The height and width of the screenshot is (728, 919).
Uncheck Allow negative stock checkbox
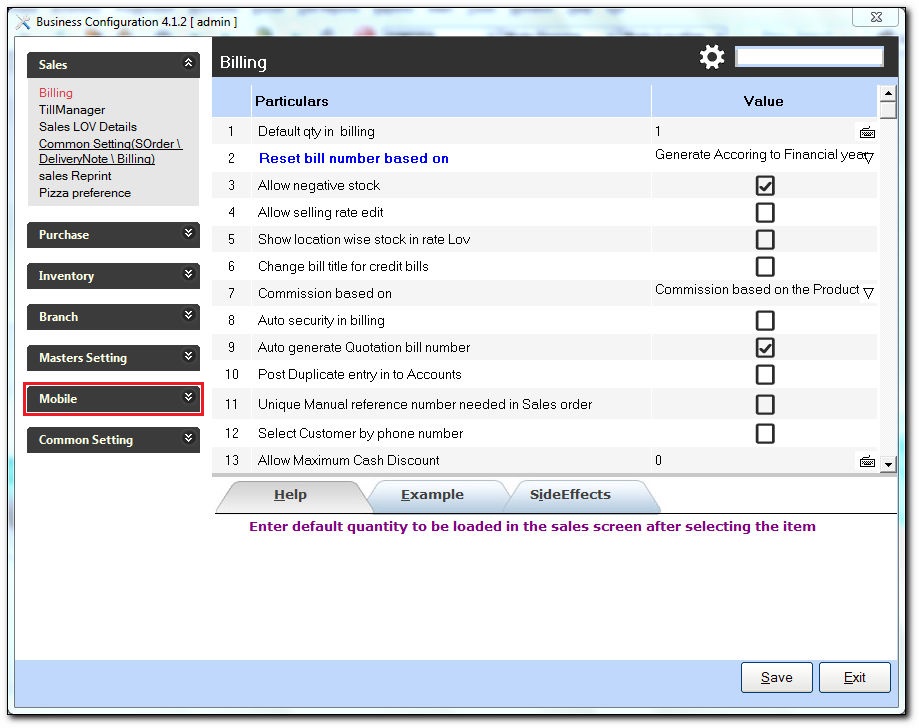coord(765,186)
